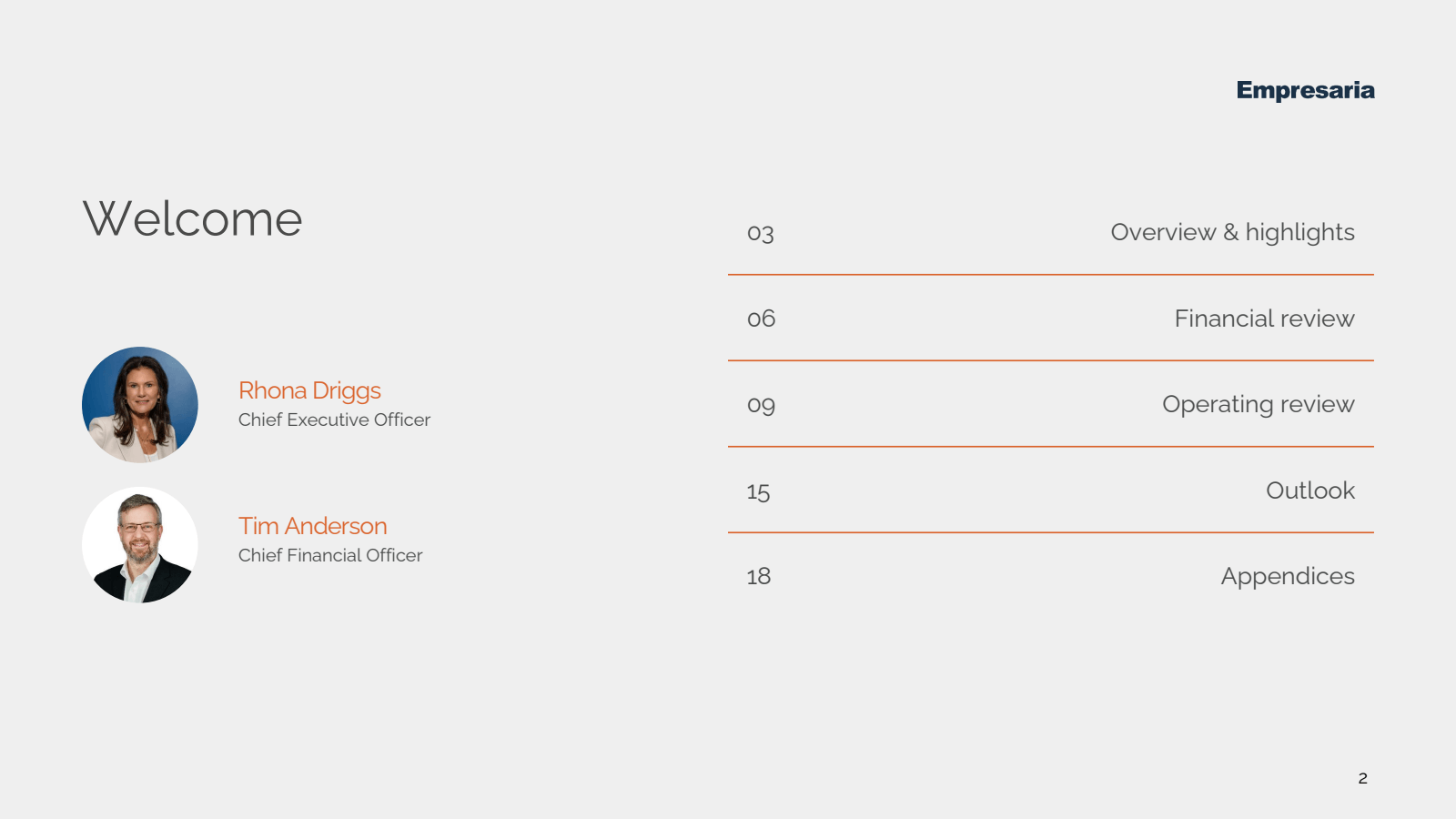1456x819 pixels.
Task: Click agenda page number 09
Action: pyautogui.click(x=762, y=405)
